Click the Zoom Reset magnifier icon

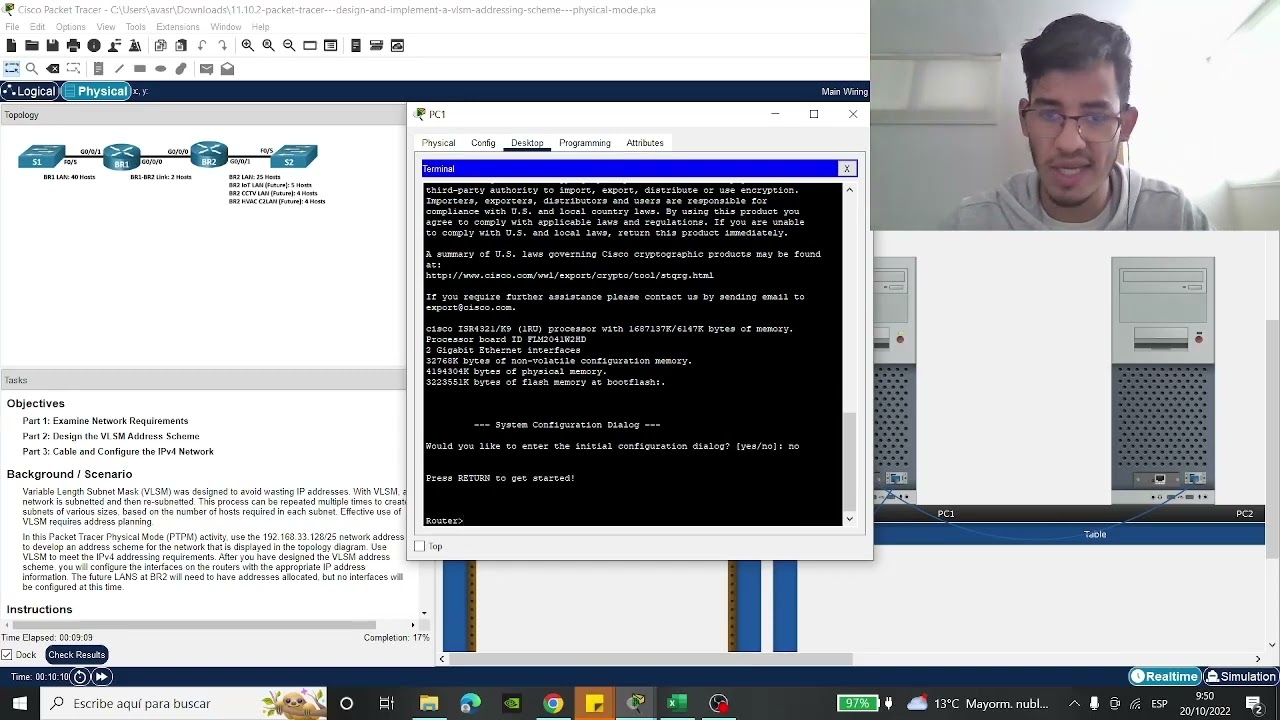tap(268, 45)
